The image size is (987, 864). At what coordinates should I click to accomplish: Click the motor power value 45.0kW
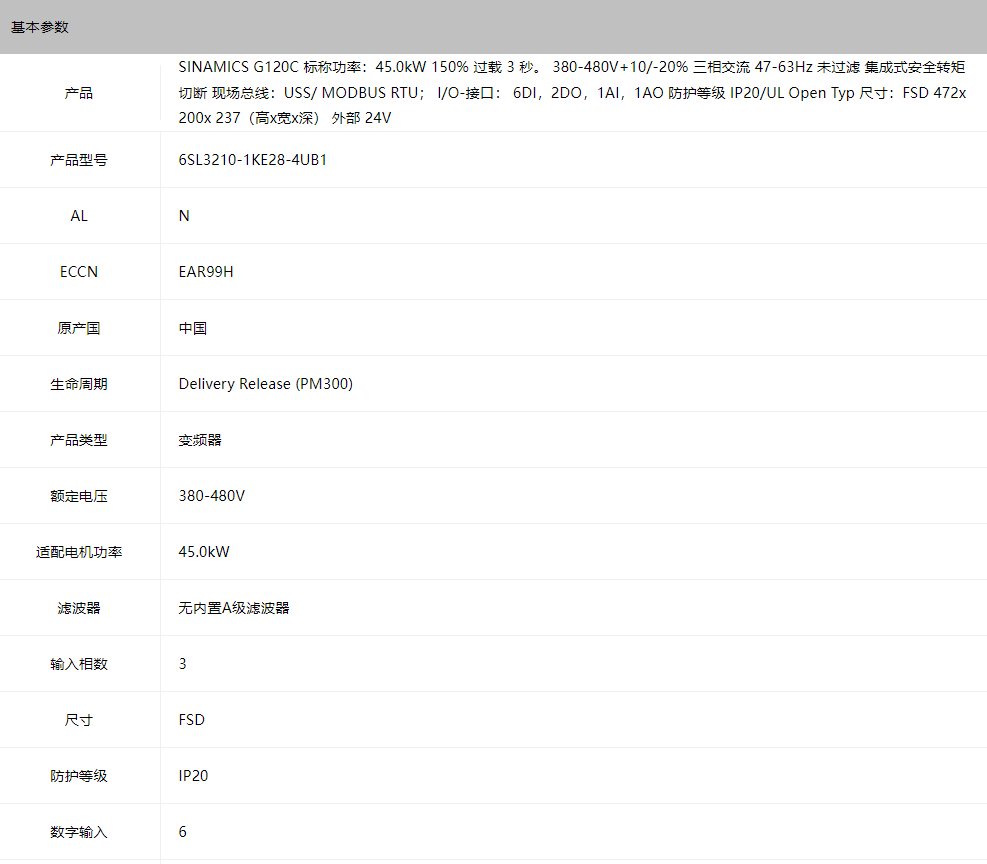[204, 552]
